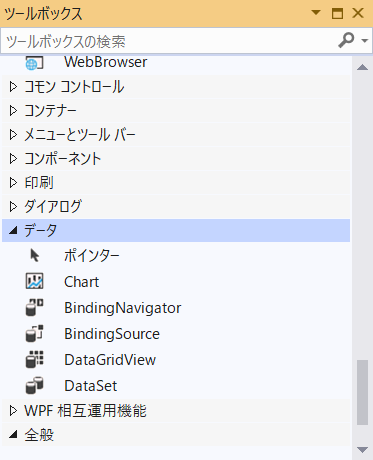Maximize the ツールボックス panel
This screenshot has height=460, width=373.
tap(337, 13)
